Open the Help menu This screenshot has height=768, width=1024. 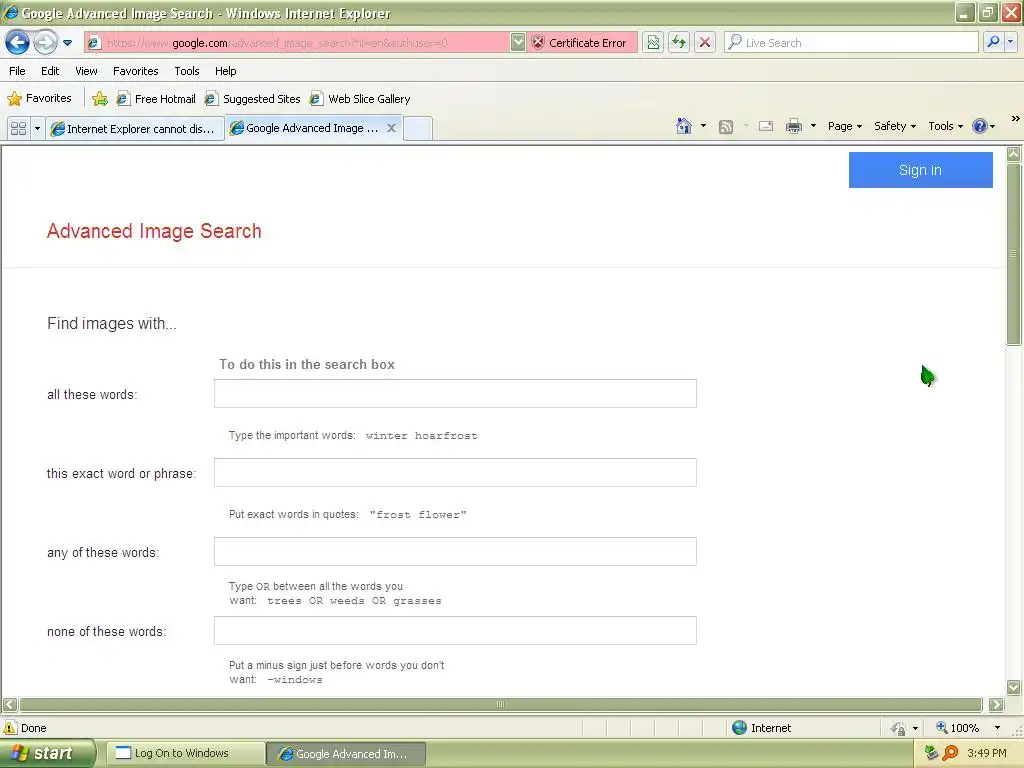click(225, 71)
